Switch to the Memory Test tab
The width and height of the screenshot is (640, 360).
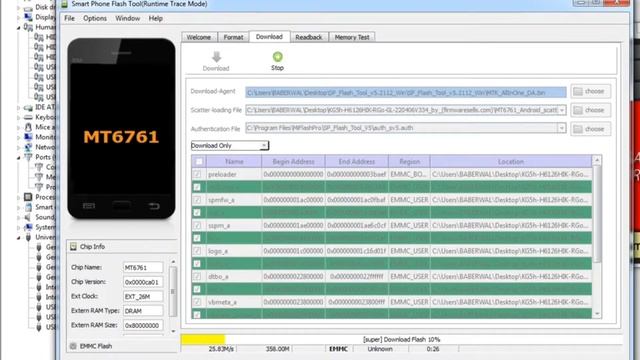[352, 37]
